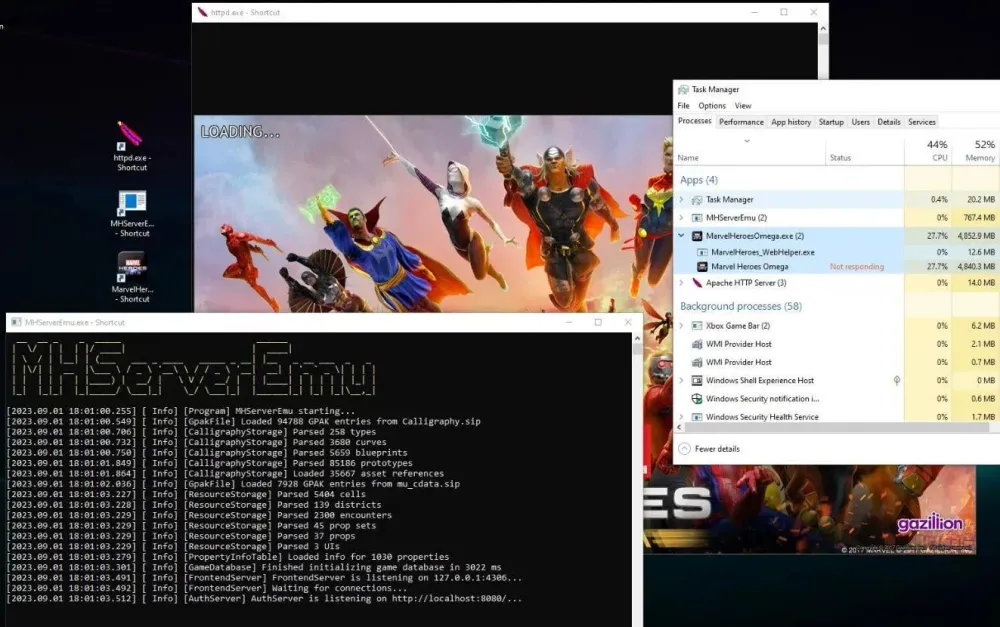
Task: Select the MHServerEmu desktop shortcut icon
Action: tap(131, 203)
